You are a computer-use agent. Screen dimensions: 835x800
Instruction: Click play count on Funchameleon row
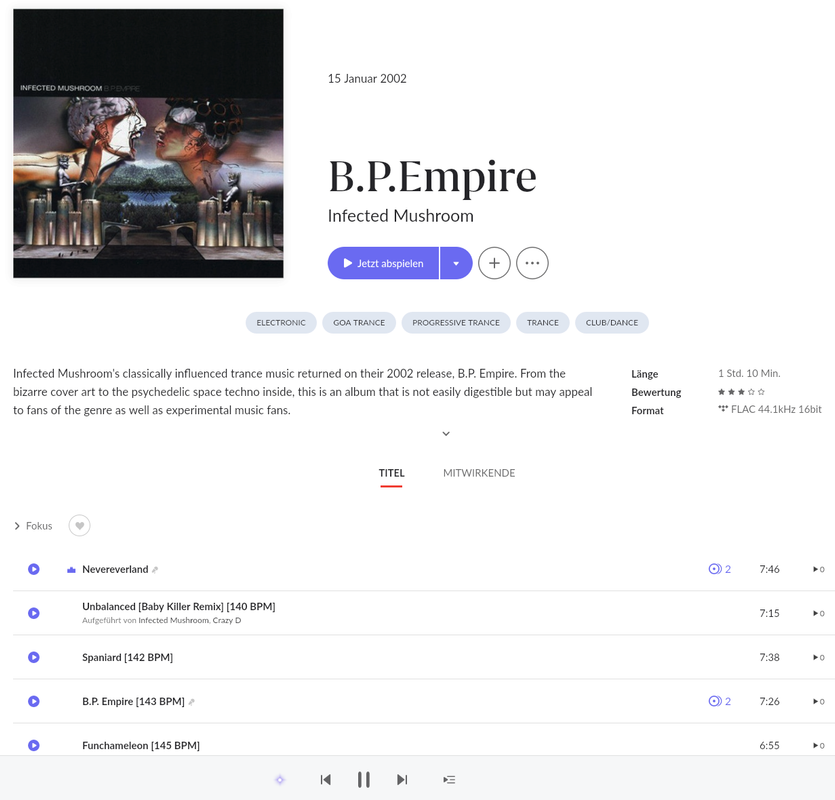click(818, 746)
